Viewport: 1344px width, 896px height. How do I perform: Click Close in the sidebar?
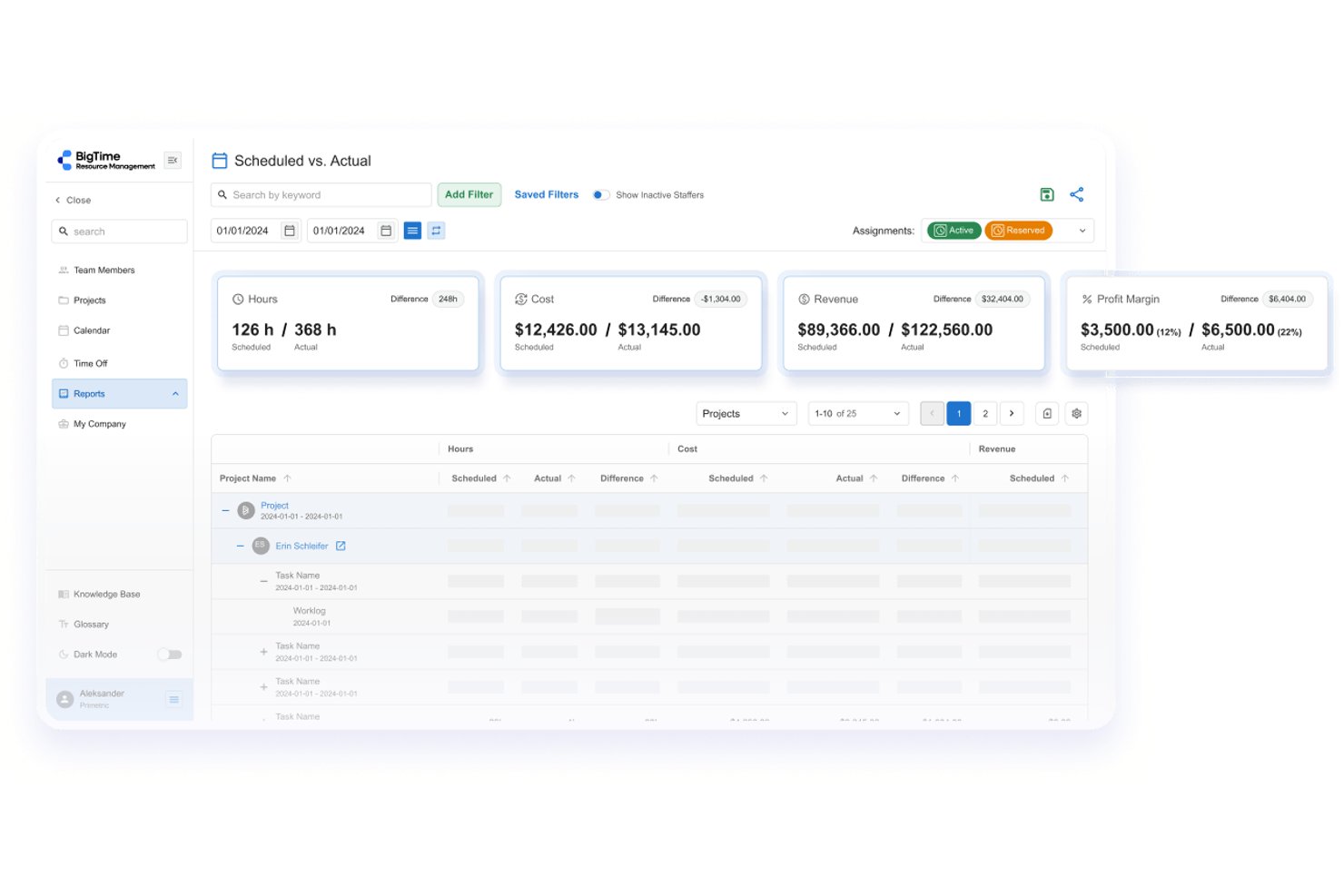[74, 201]
